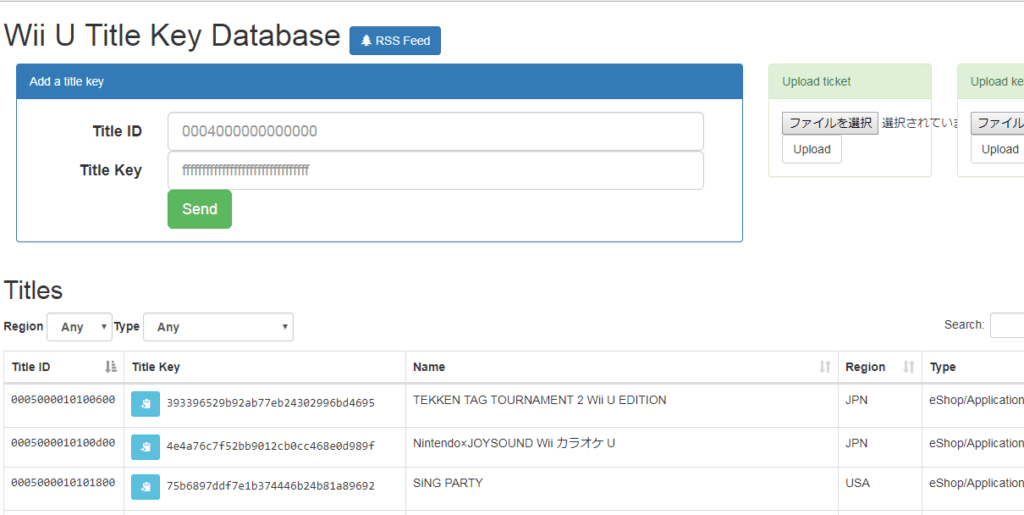1024x515 pixels.
Task: Choose a file in Upload ticket panel
Action: click(830, 123)
